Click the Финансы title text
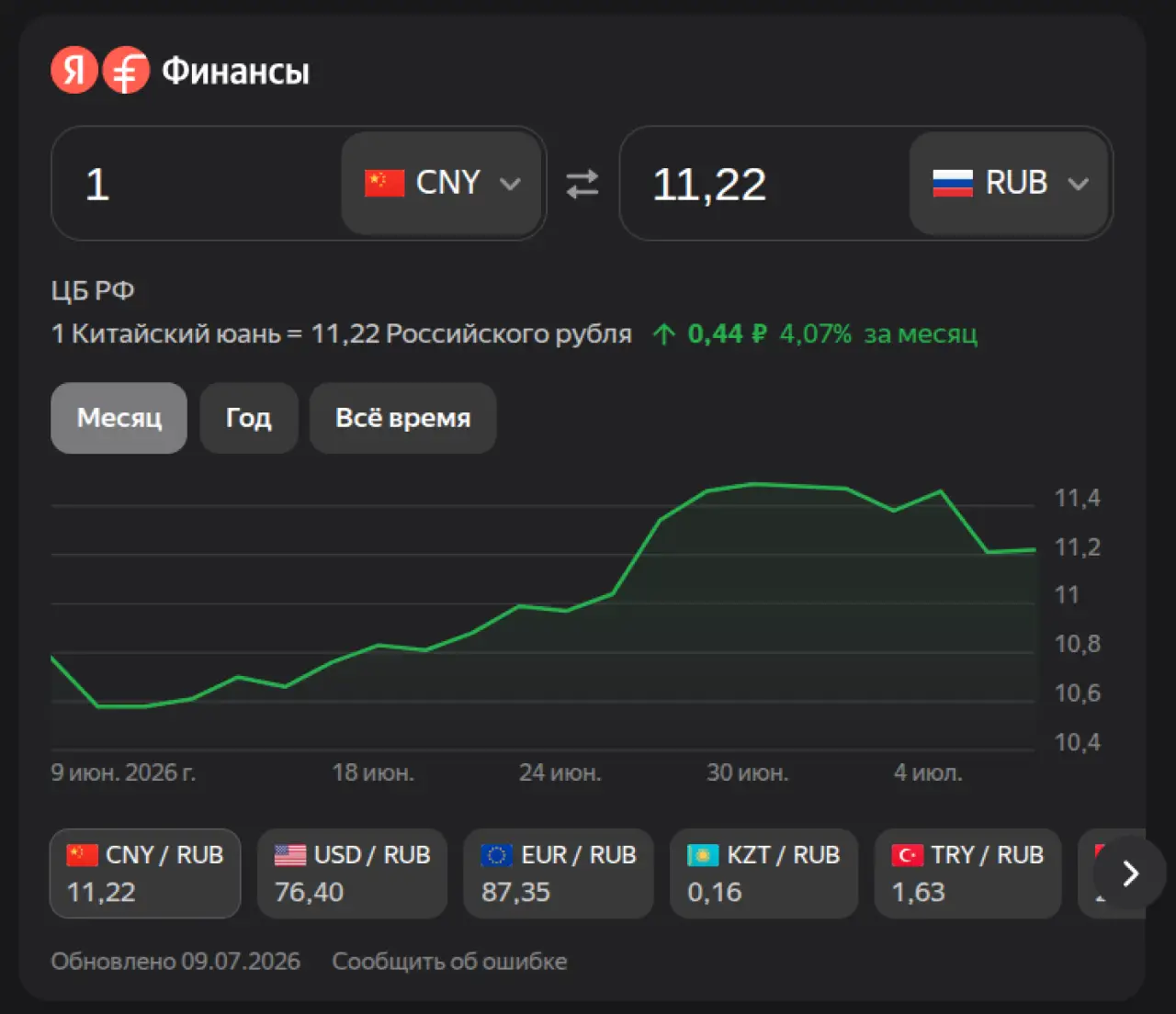This screenshot has height=1014, width=1176. pos(236,71)
